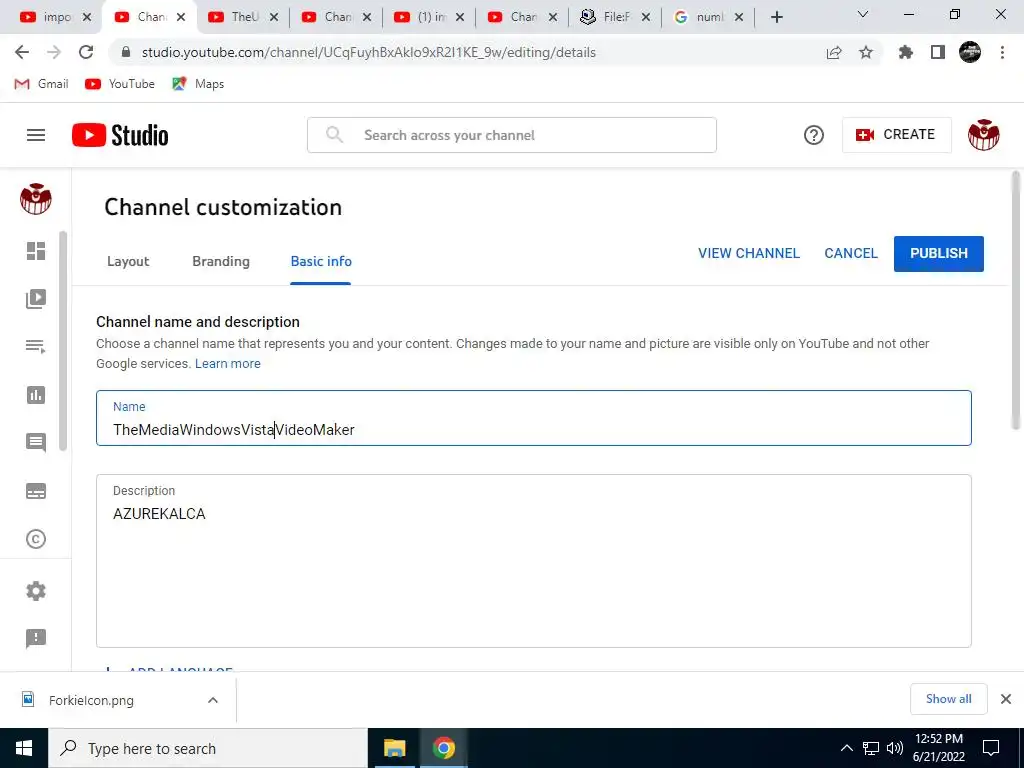Open Subtitles in the sidebar
Image resolution: width=1024 pixels, height=768 pixels.
coord(36,491)
